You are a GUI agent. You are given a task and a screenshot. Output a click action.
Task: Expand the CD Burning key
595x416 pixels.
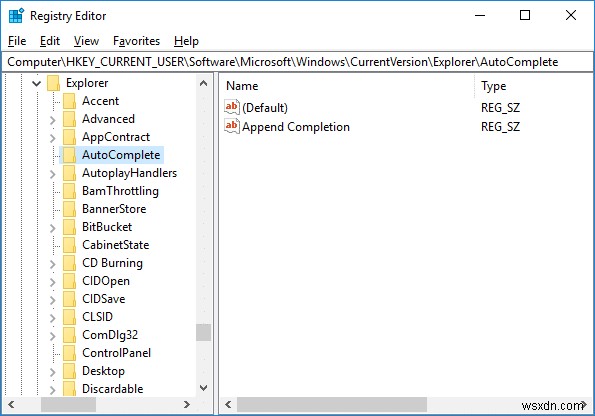click(x=53, y=264)
